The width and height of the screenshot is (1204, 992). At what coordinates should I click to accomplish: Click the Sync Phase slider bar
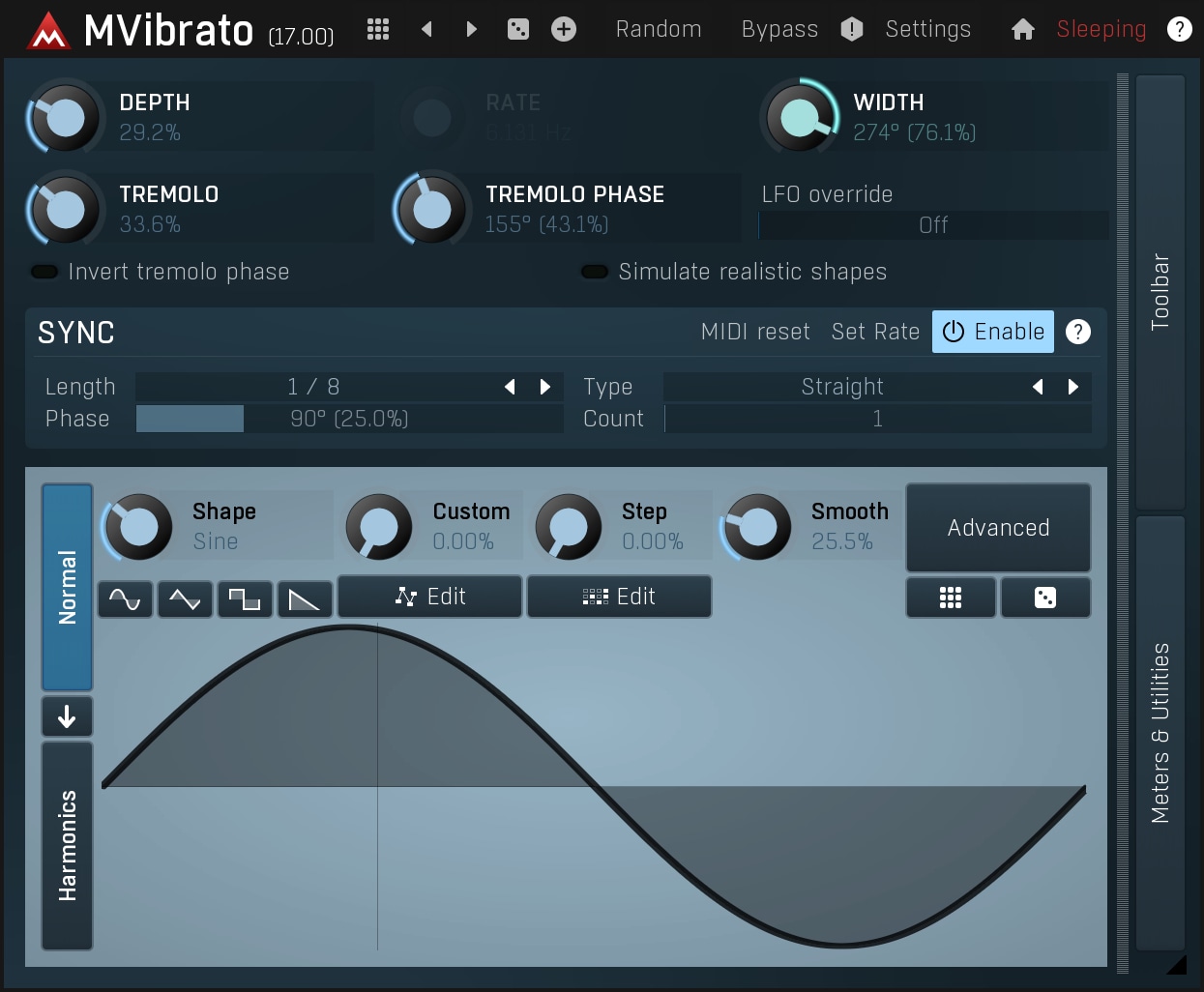click(349, 419)
